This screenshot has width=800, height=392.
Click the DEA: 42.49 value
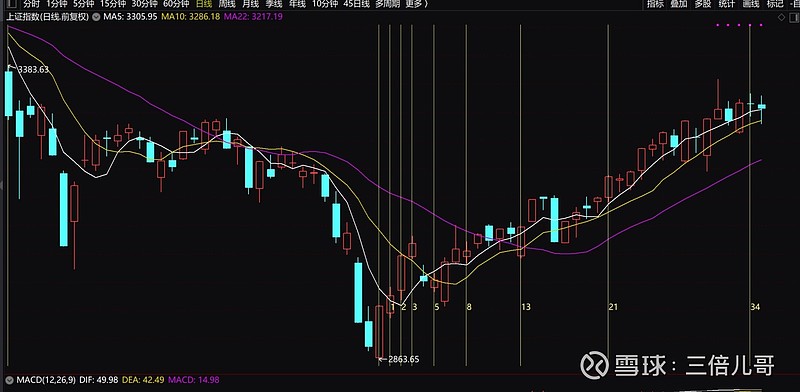(x=144, y=380)
